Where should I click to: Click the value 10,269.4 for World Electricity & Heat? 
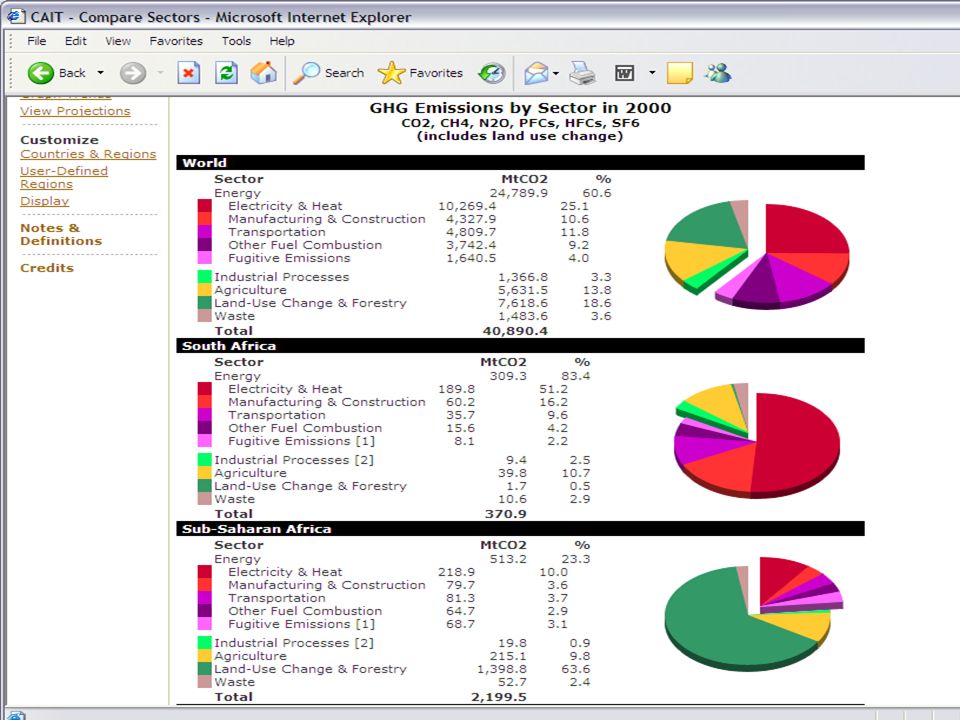coord(467,206)
